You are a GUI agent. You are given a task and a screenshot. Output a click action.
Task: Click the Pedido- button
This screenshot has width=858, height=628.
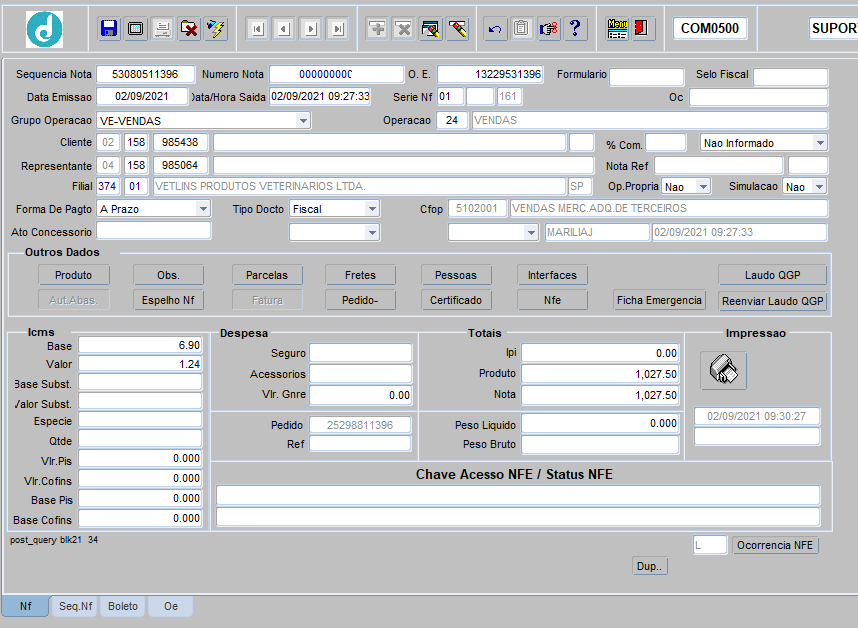coord(360,300)
